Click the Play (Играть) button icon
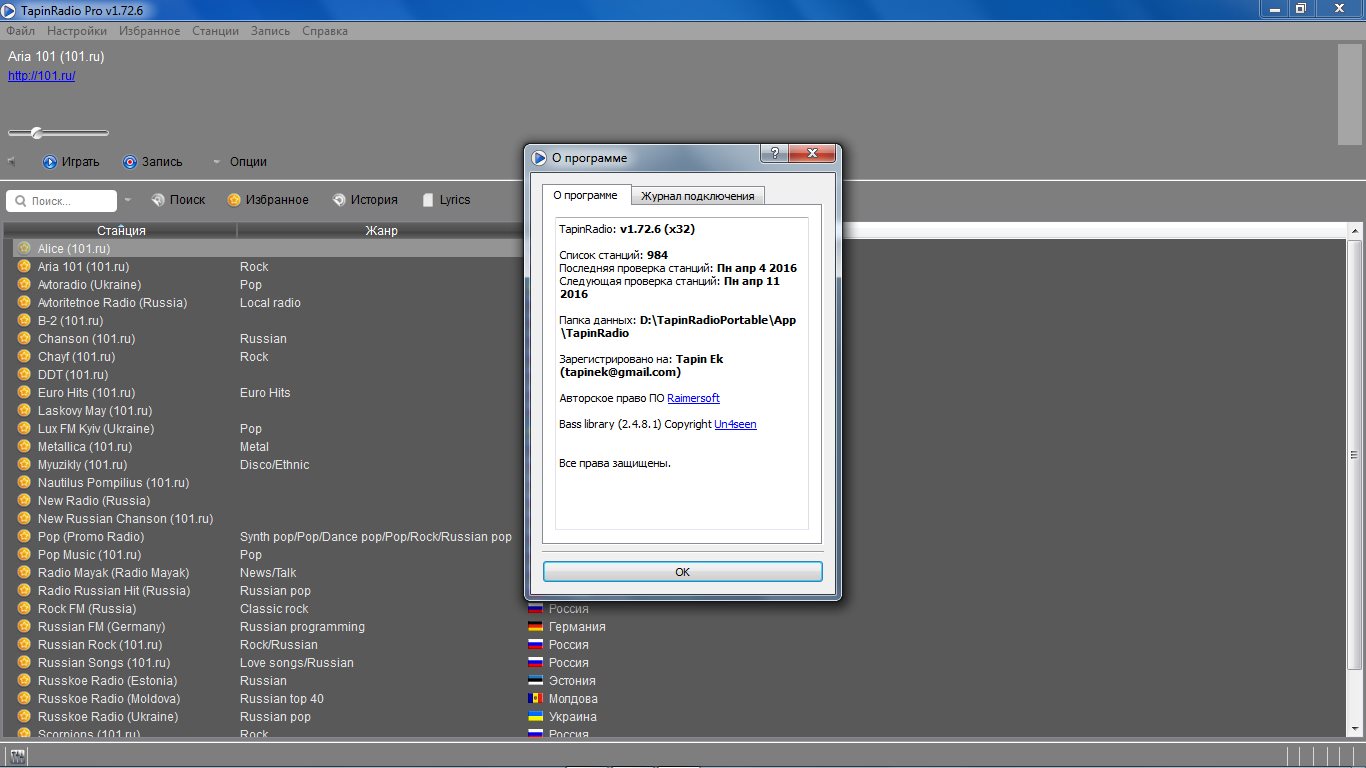The height and width of the screenshot is (768, 1366). coord(50,162)
